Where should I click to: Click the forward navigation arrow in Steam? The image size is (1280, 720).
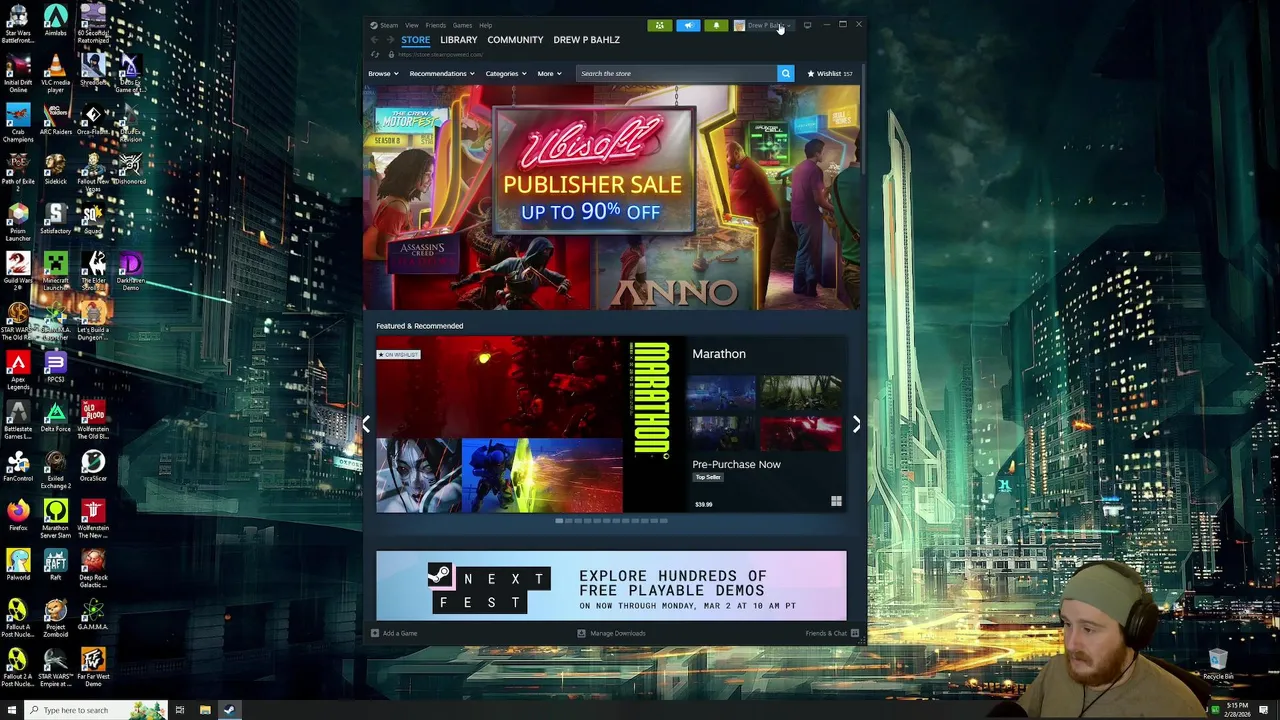[390, 40]
